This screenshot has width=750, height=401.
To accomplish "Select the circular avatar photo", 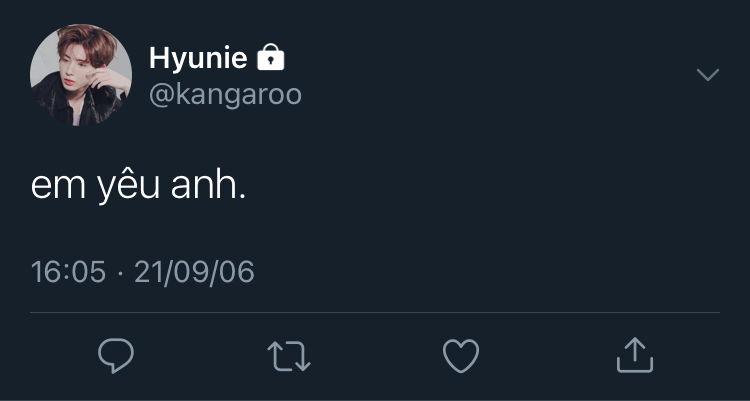I will pos(81,75).
